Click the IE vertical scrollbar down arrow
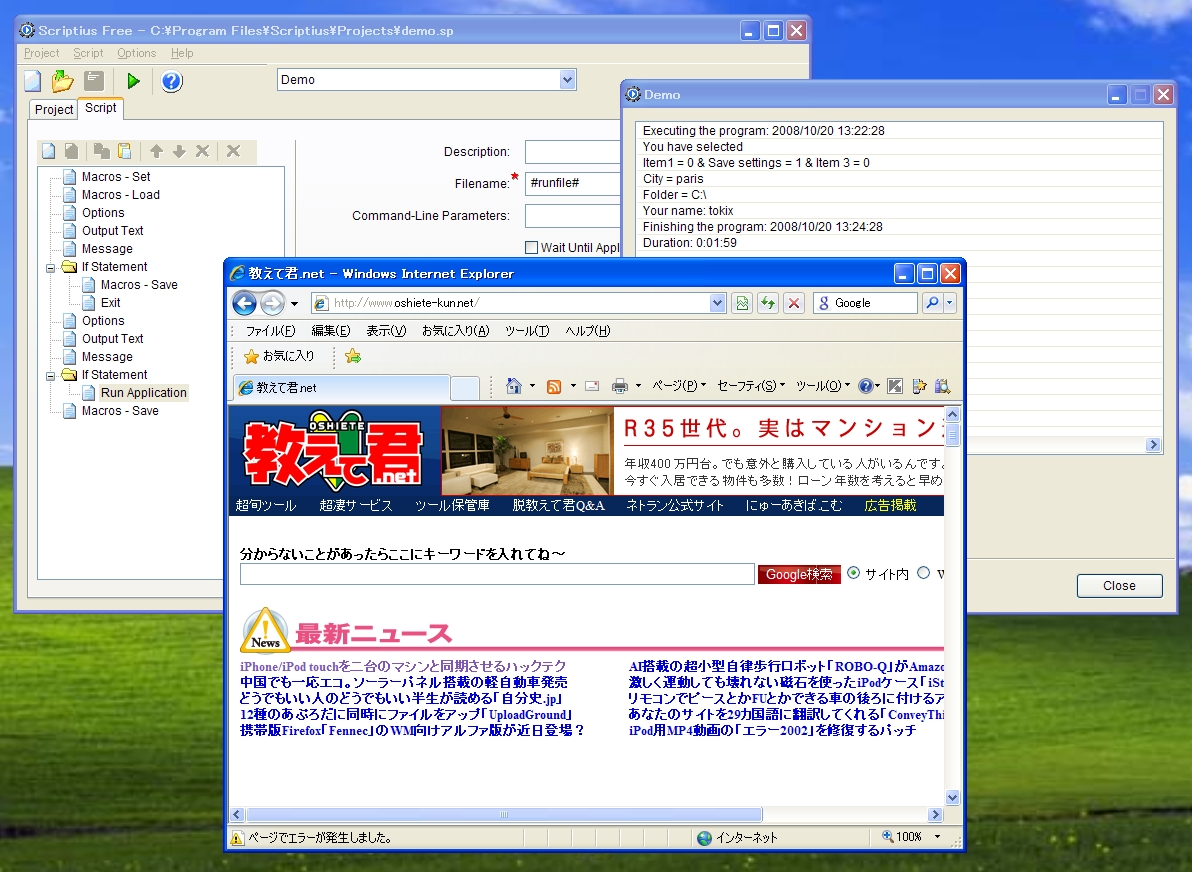This screenshot has width=1192, height=872. click(x=953, y=797)
